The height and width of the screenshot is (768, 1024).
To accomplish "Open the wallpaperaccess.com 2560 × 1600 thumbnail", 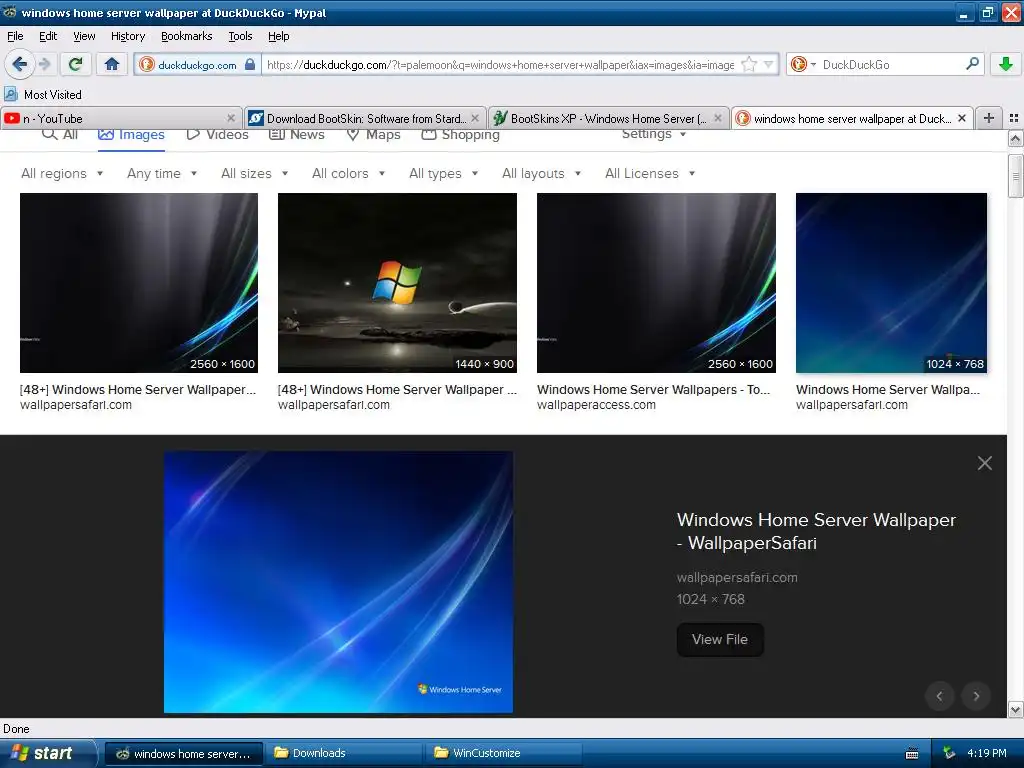I will click(656, 283).
